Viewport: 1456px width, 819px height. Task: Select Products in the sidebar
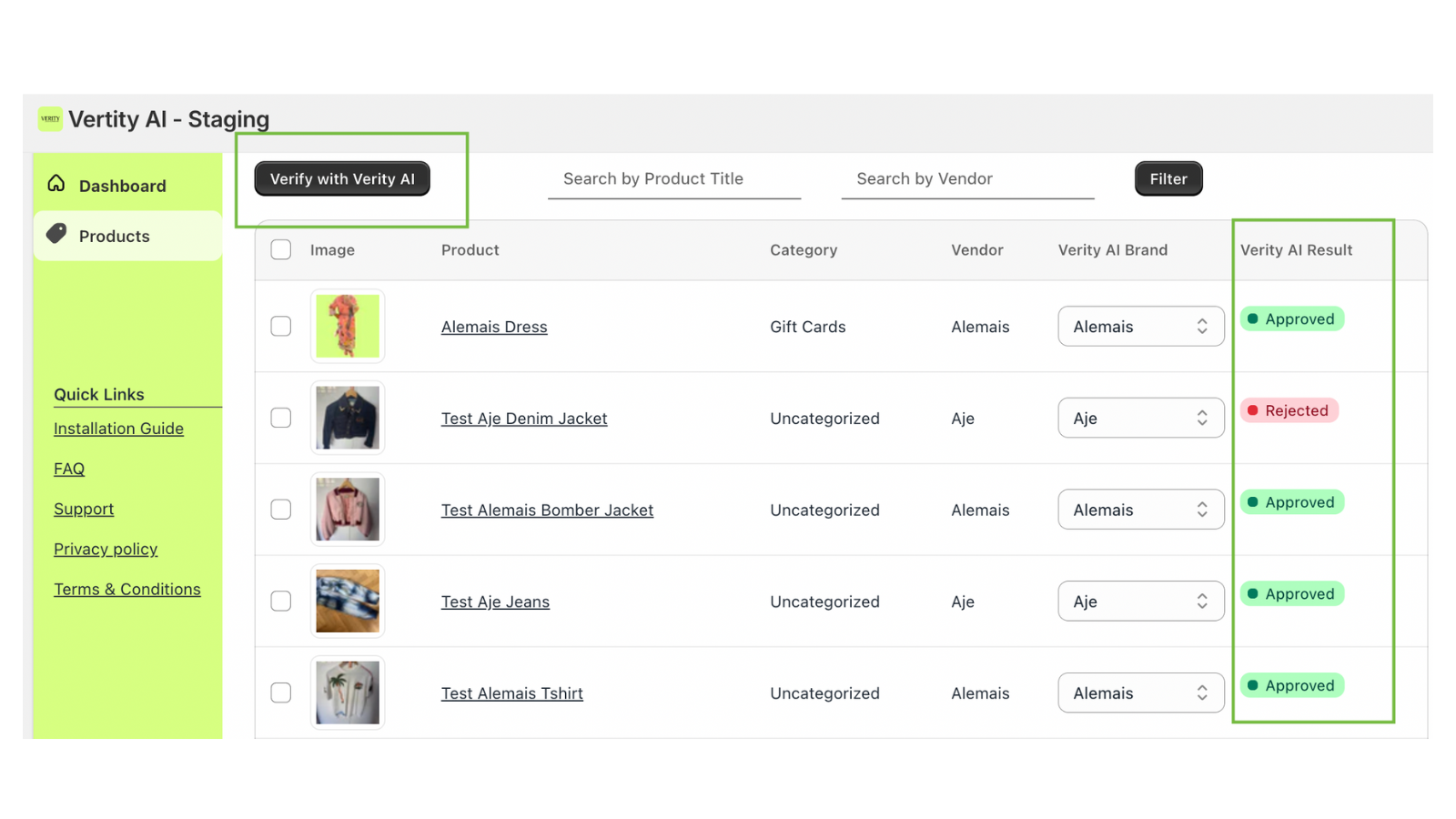click(x=115, y=236)
